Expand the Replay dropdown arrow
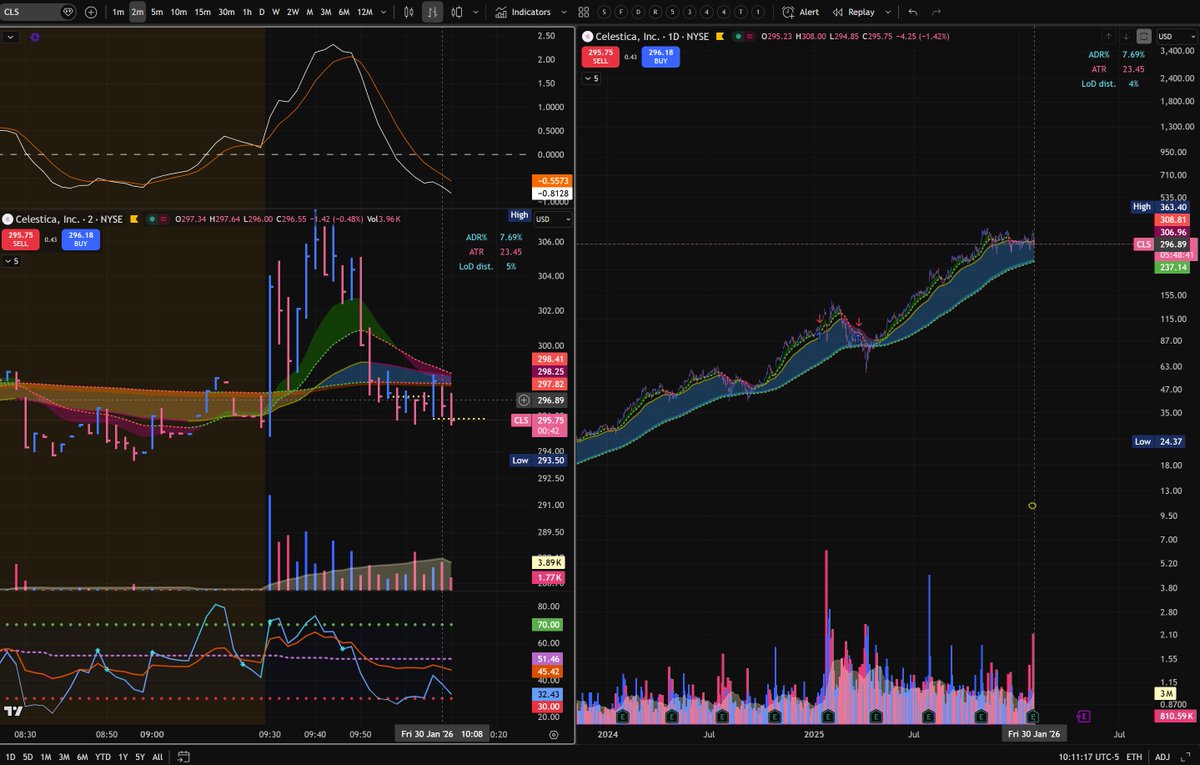Image resolution: width=1200 pixels, height=765 pixels. point(888,12)
